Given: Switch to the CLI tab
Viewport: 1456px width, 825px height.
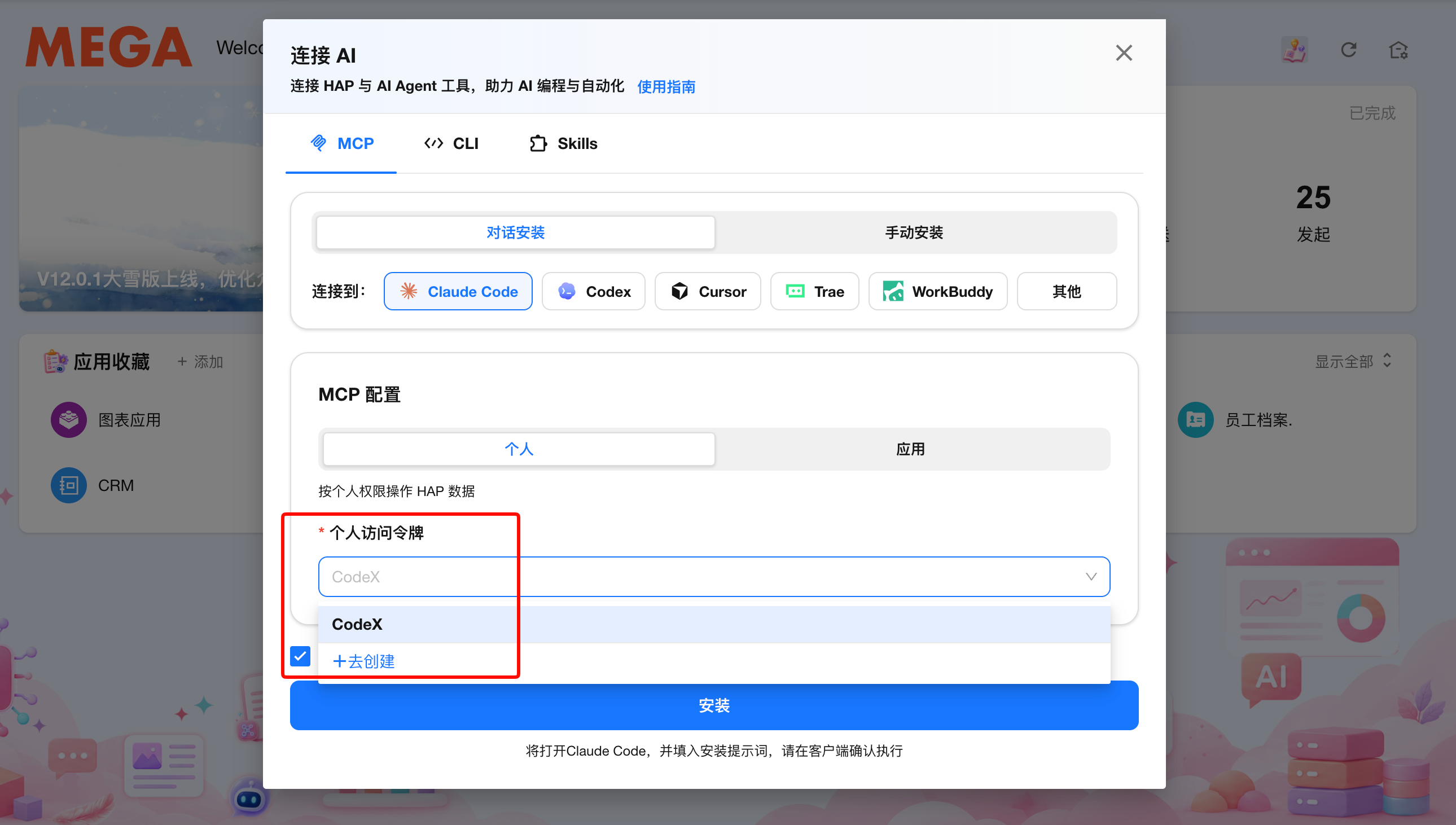Looking at the screenshot, I should 451,143.
